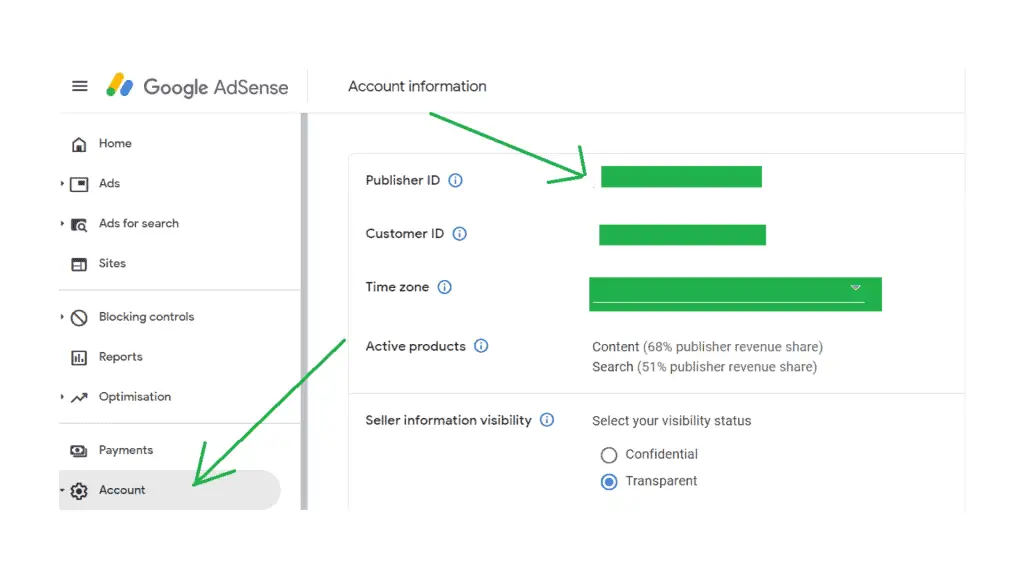The width and height of the screenshot is (1024, 576).
Task: Collapse the Account section in sidebar
Action: click(x=61, y=490)
